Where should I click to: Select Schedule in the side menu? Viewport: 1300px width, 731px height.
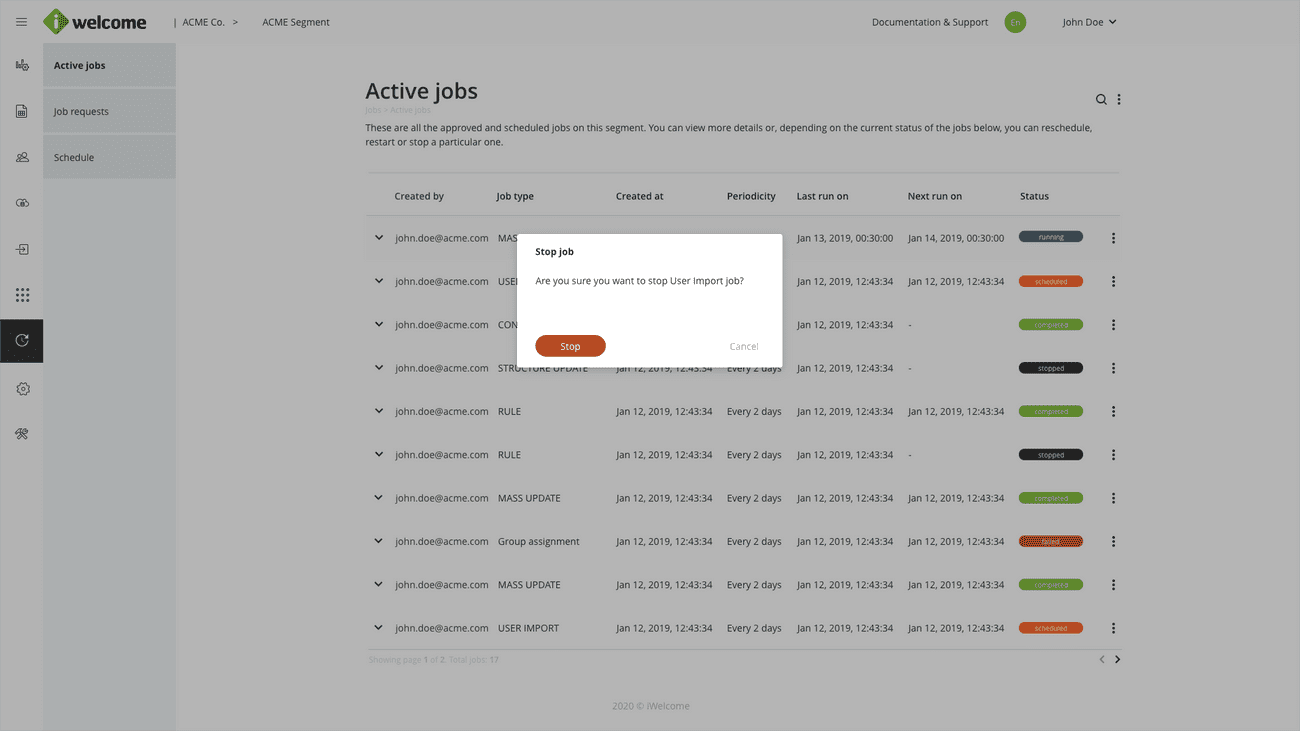pyautogui.click(x=74, y=158)
